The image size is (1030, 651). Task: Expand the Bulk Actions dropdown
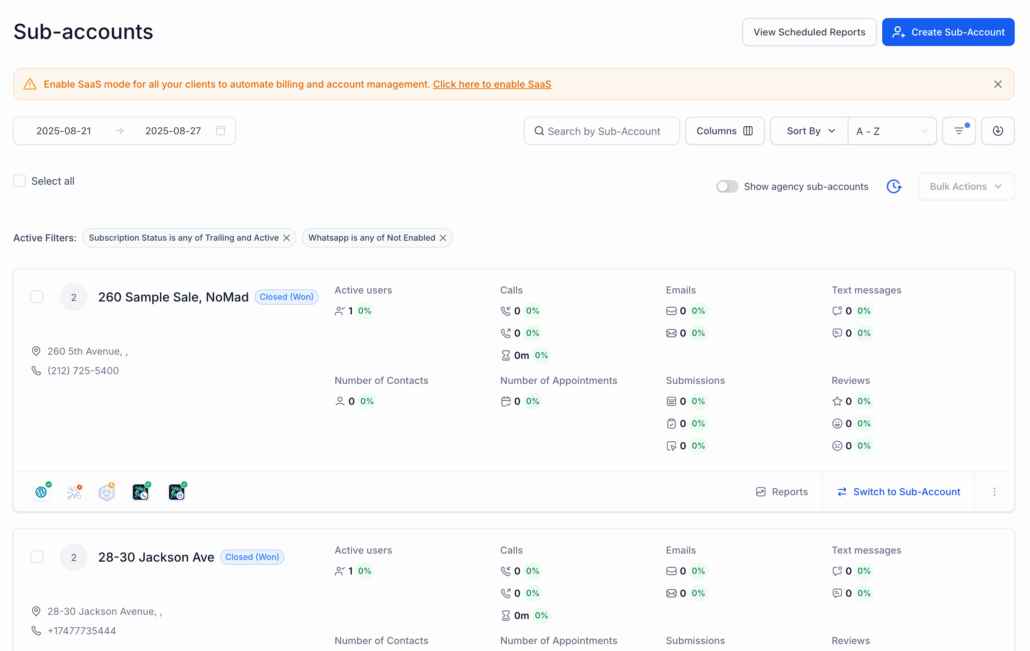[x=965, y=187]
